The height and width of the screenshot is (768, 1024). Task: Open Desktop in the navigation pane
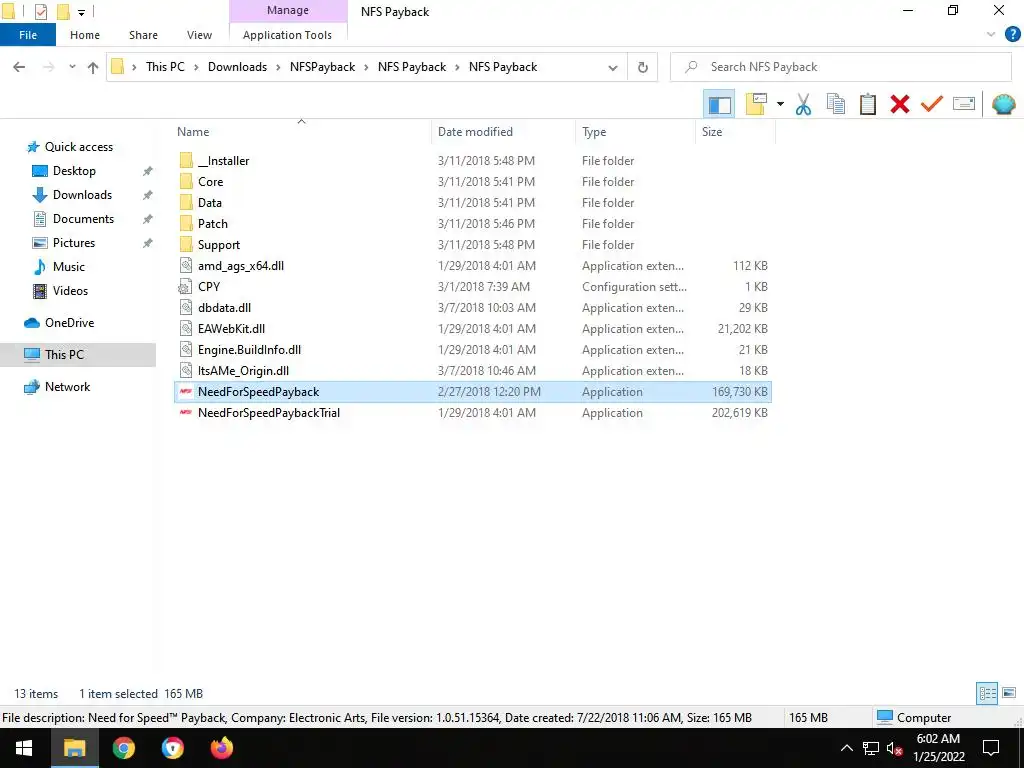click(x=74, y=171)
